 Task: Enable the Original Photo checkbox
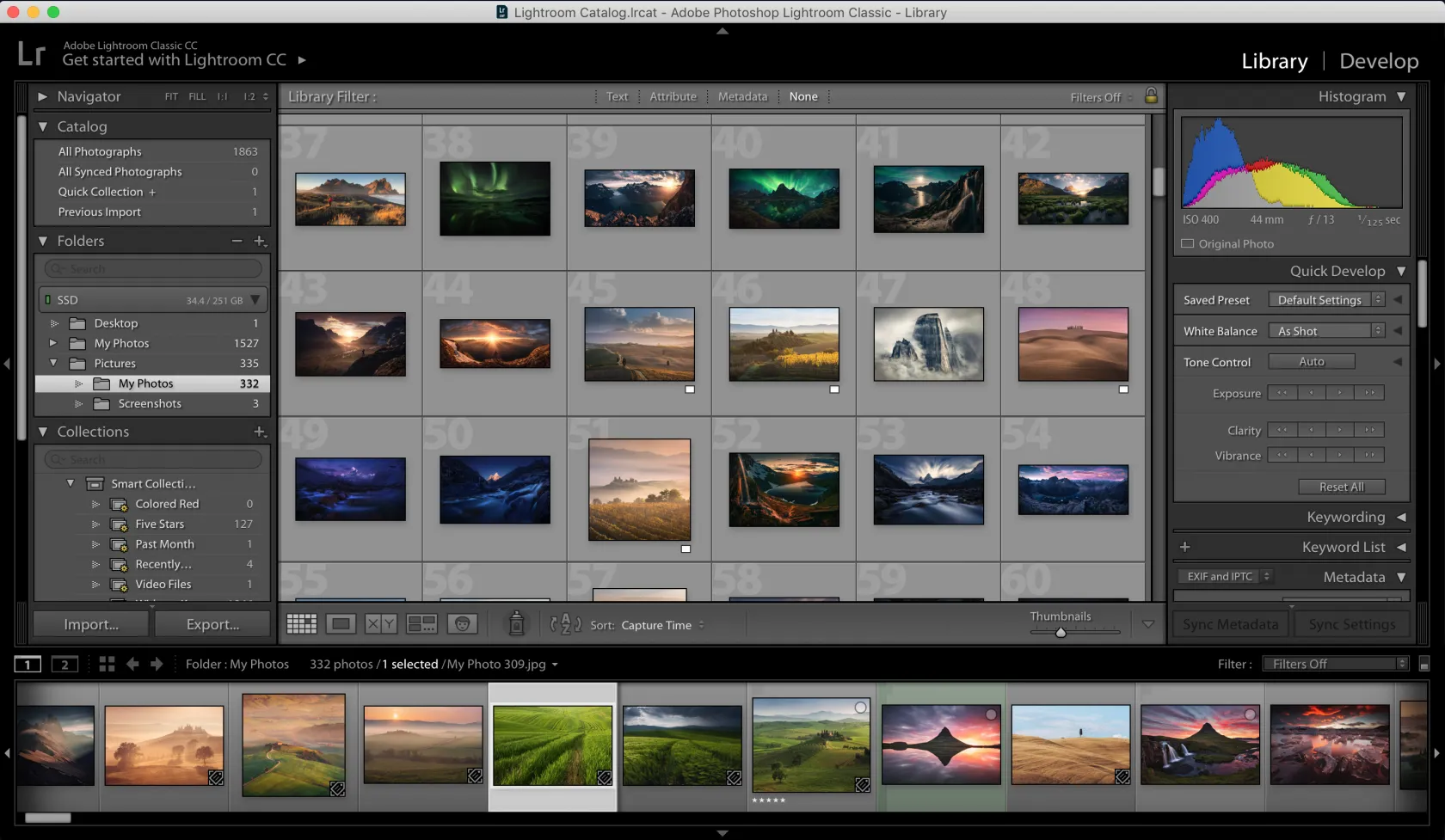1188,244
